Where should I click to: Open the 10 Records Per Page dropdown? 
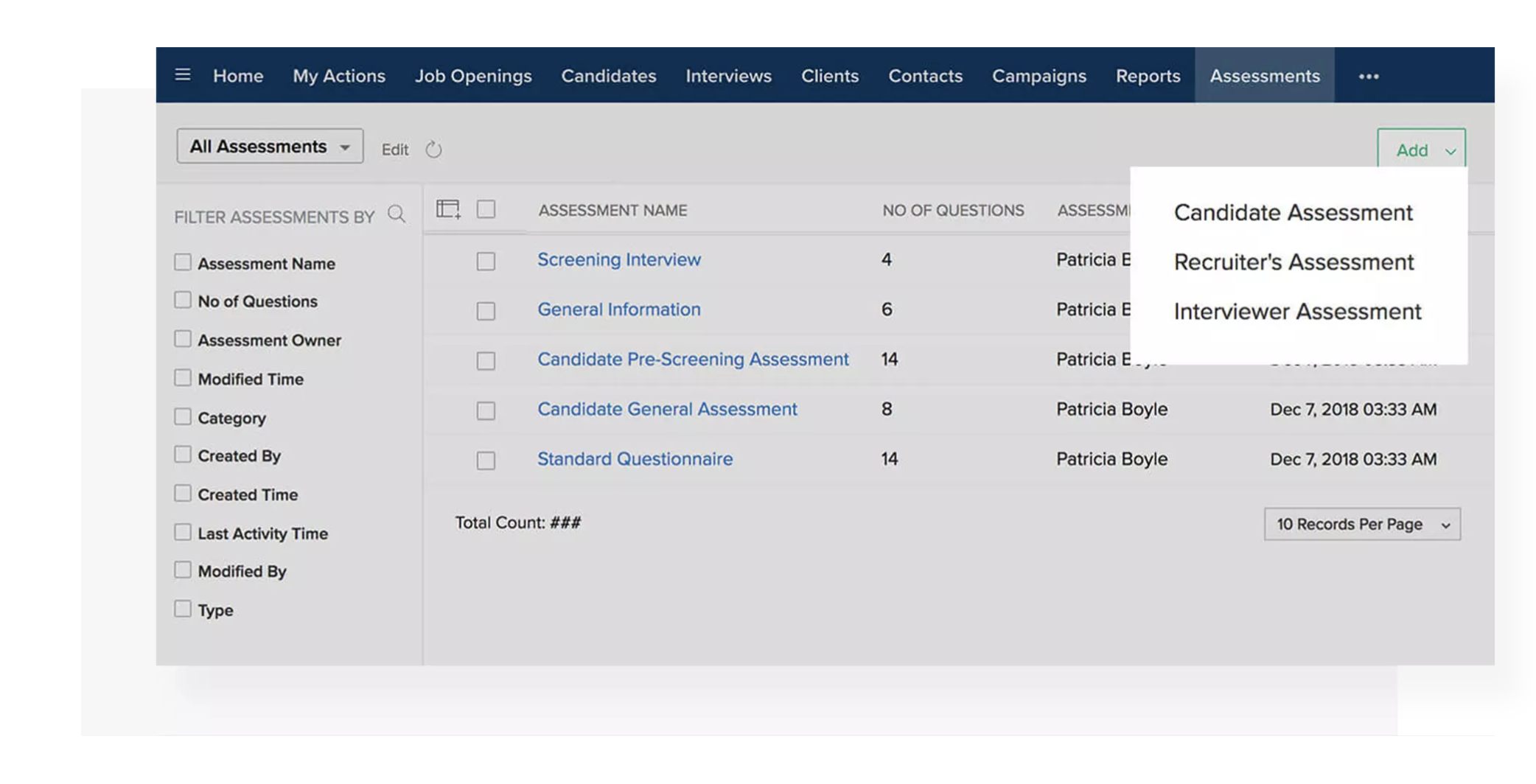tap(1362, 524)
